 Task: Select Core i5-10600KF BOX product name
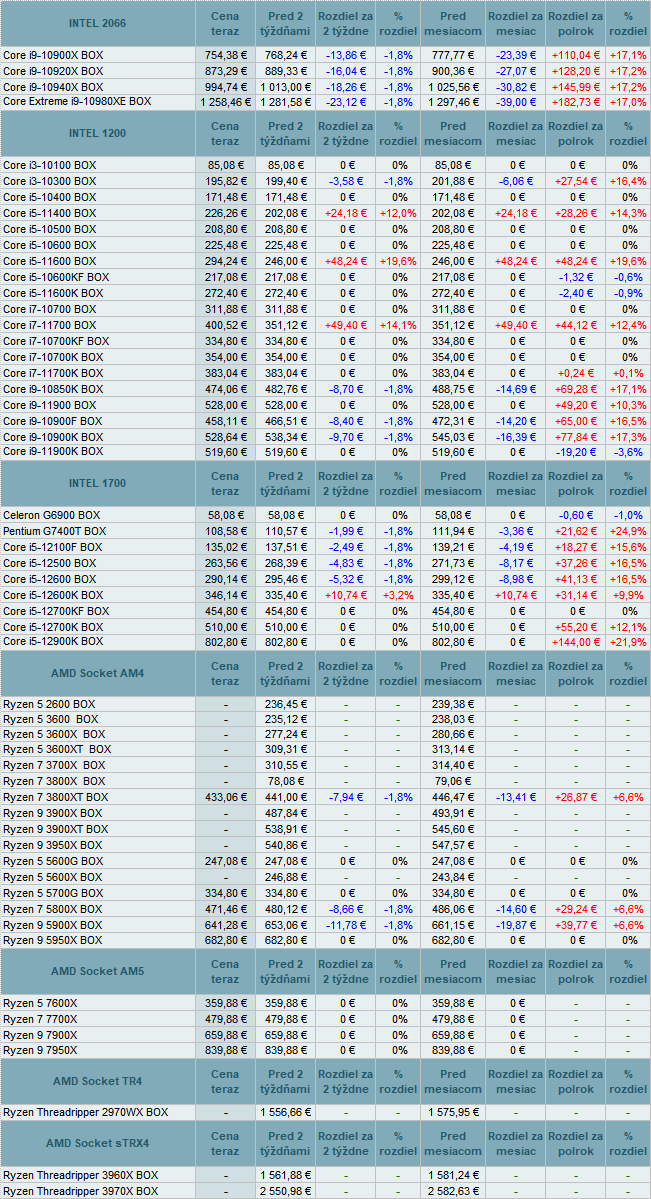[x=56, y=277]
